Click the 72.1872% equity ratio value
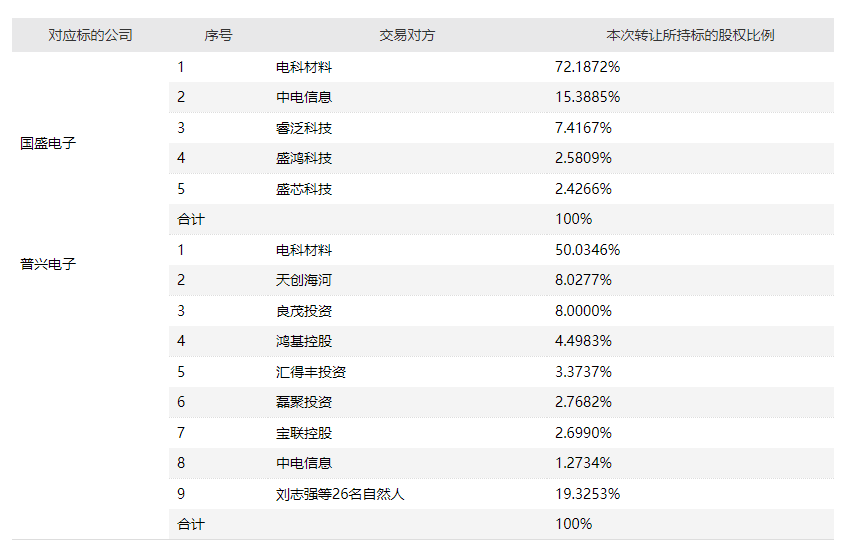Screen dimensions: 855x551 588,67
